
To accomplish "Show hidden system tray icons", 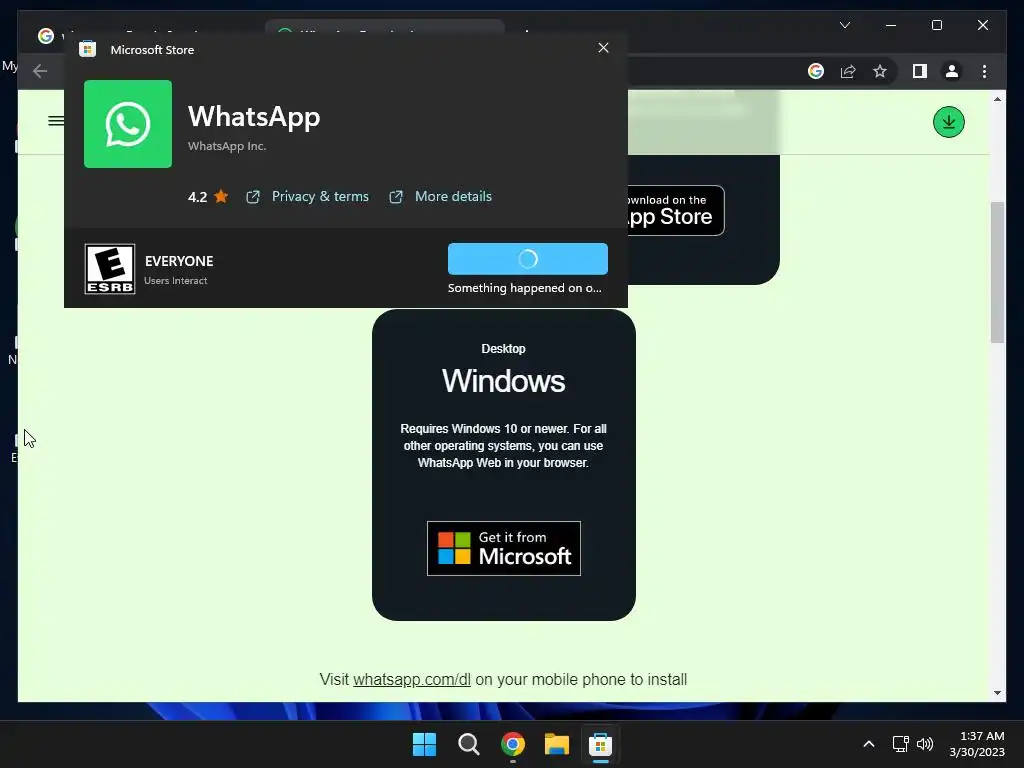I will pos(869,744).
